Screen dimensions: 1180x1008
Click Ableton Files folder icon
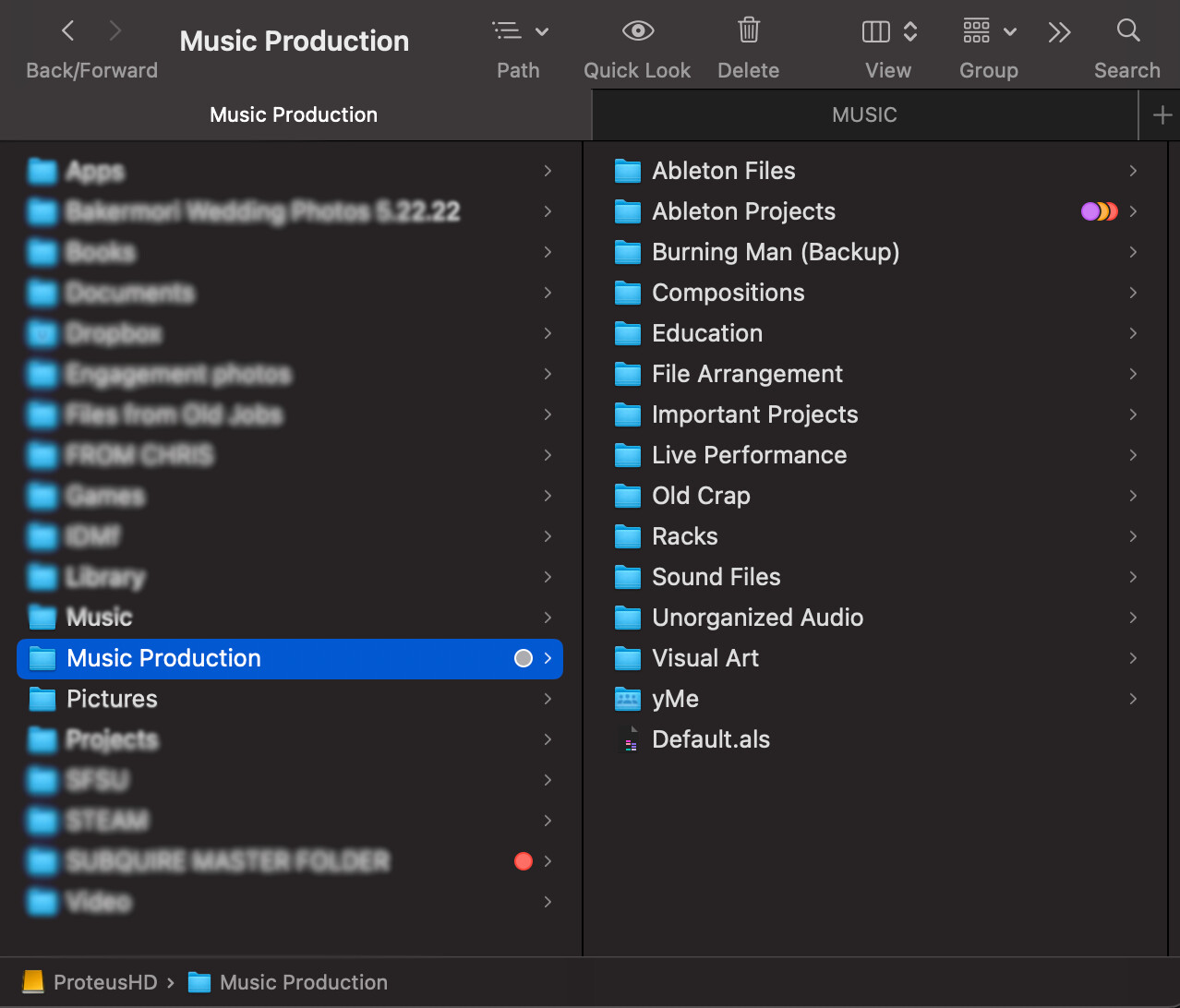(628, 171)
